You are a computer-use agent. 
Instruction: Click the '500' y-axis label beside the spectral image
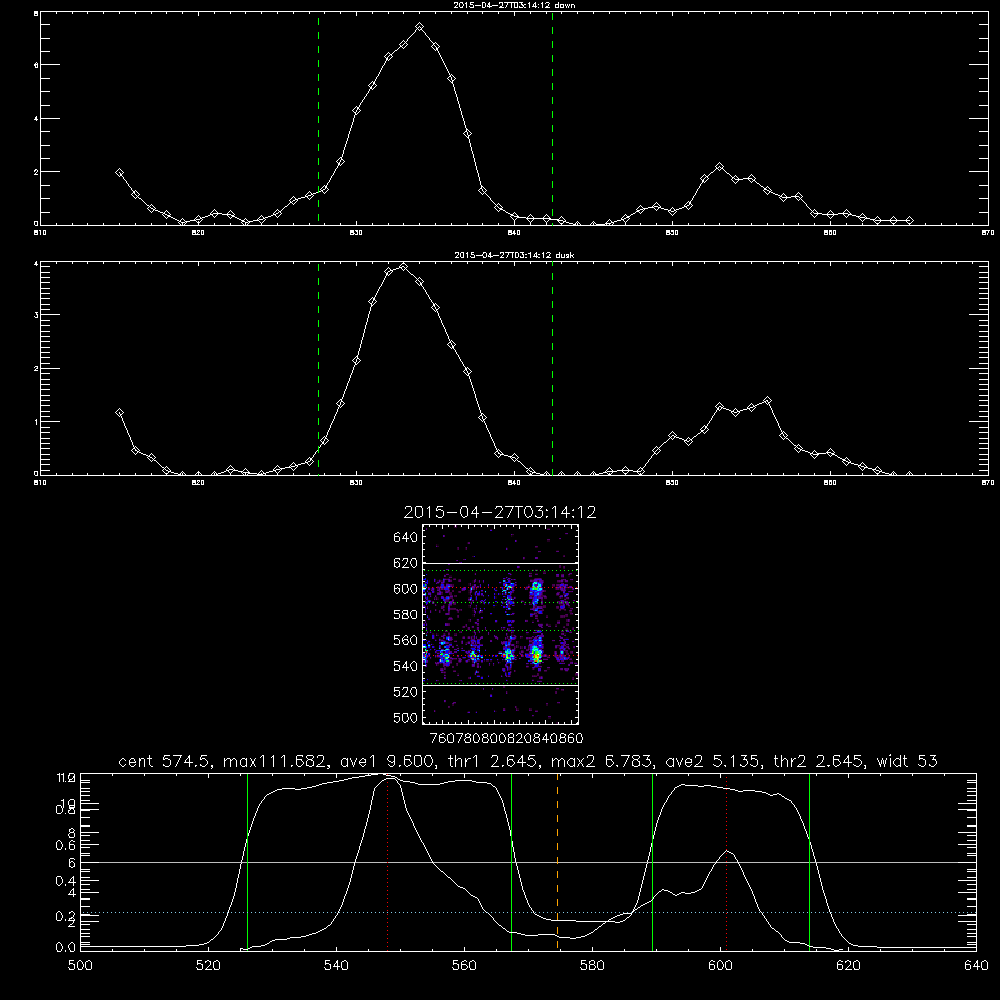click(406, 717)
